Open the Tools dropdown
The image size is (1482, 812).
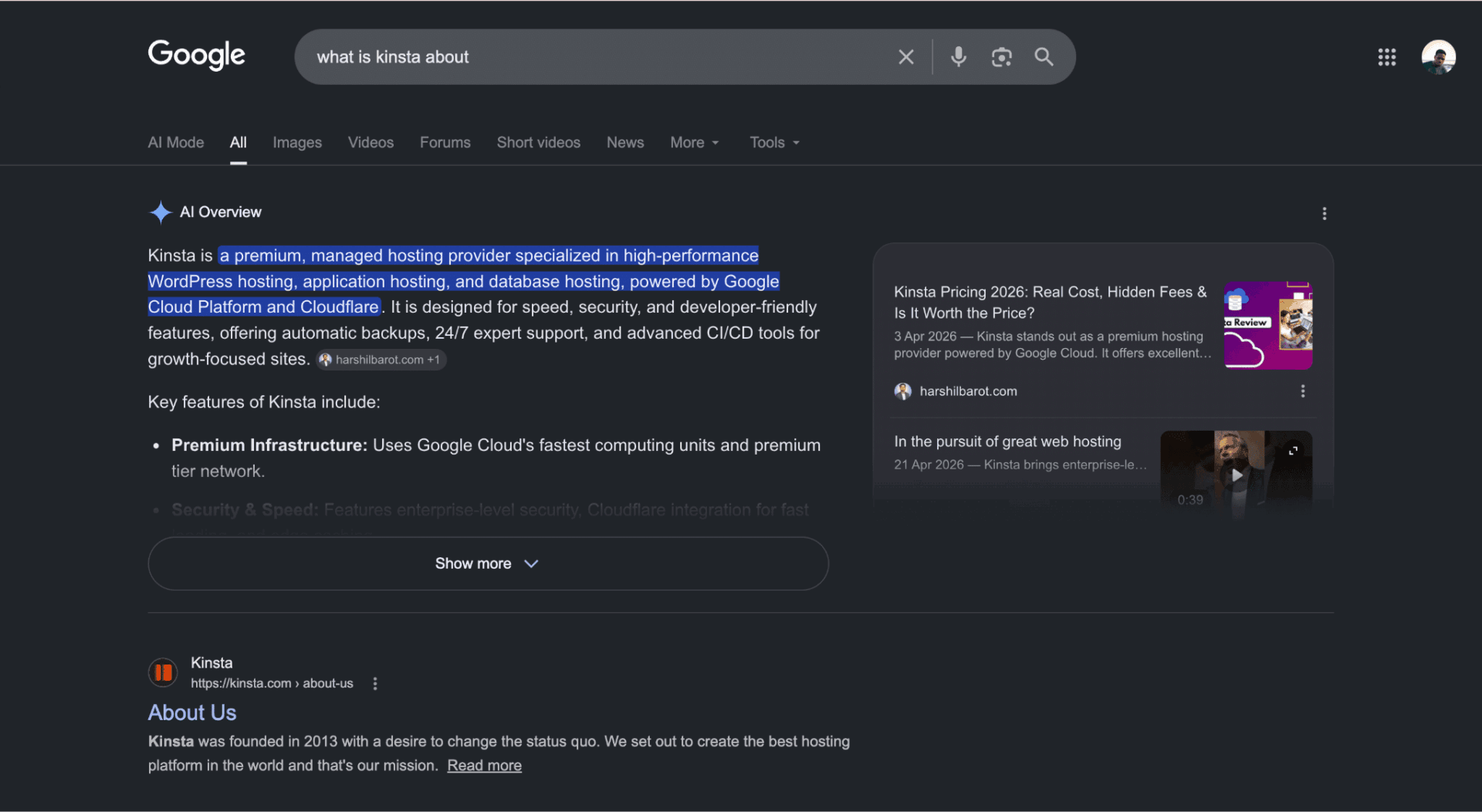(774, 143)
